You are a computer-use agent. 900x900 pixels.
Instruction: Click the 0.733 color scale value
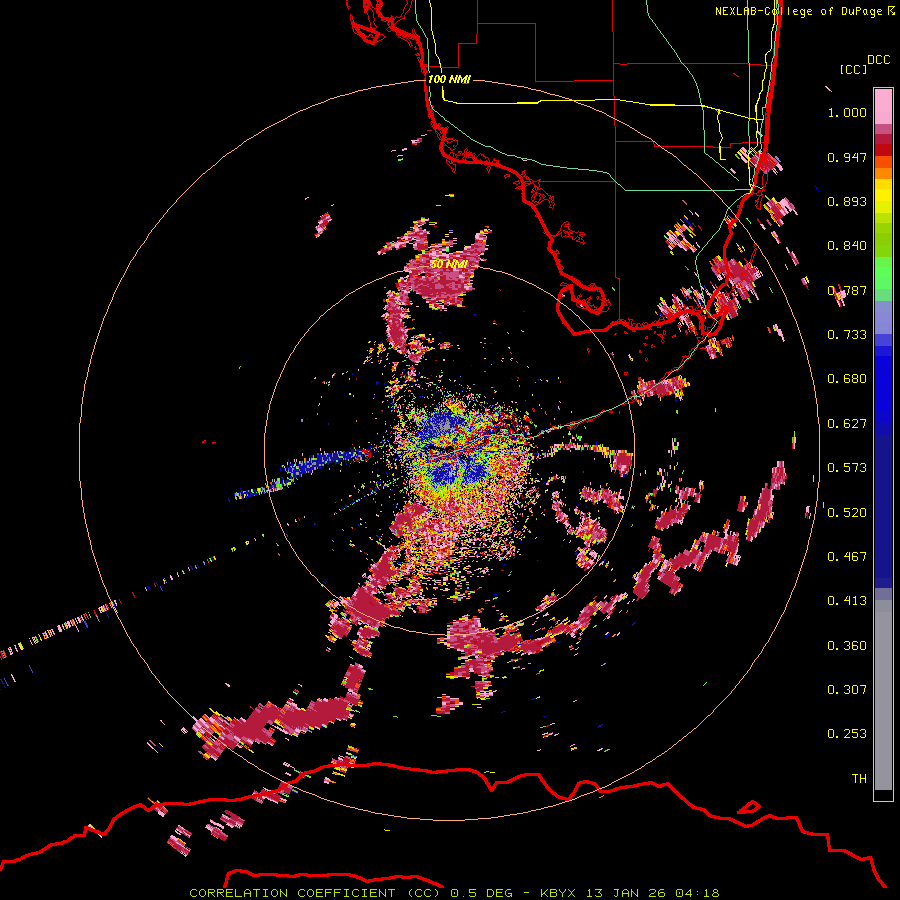[x=847, y=335]
